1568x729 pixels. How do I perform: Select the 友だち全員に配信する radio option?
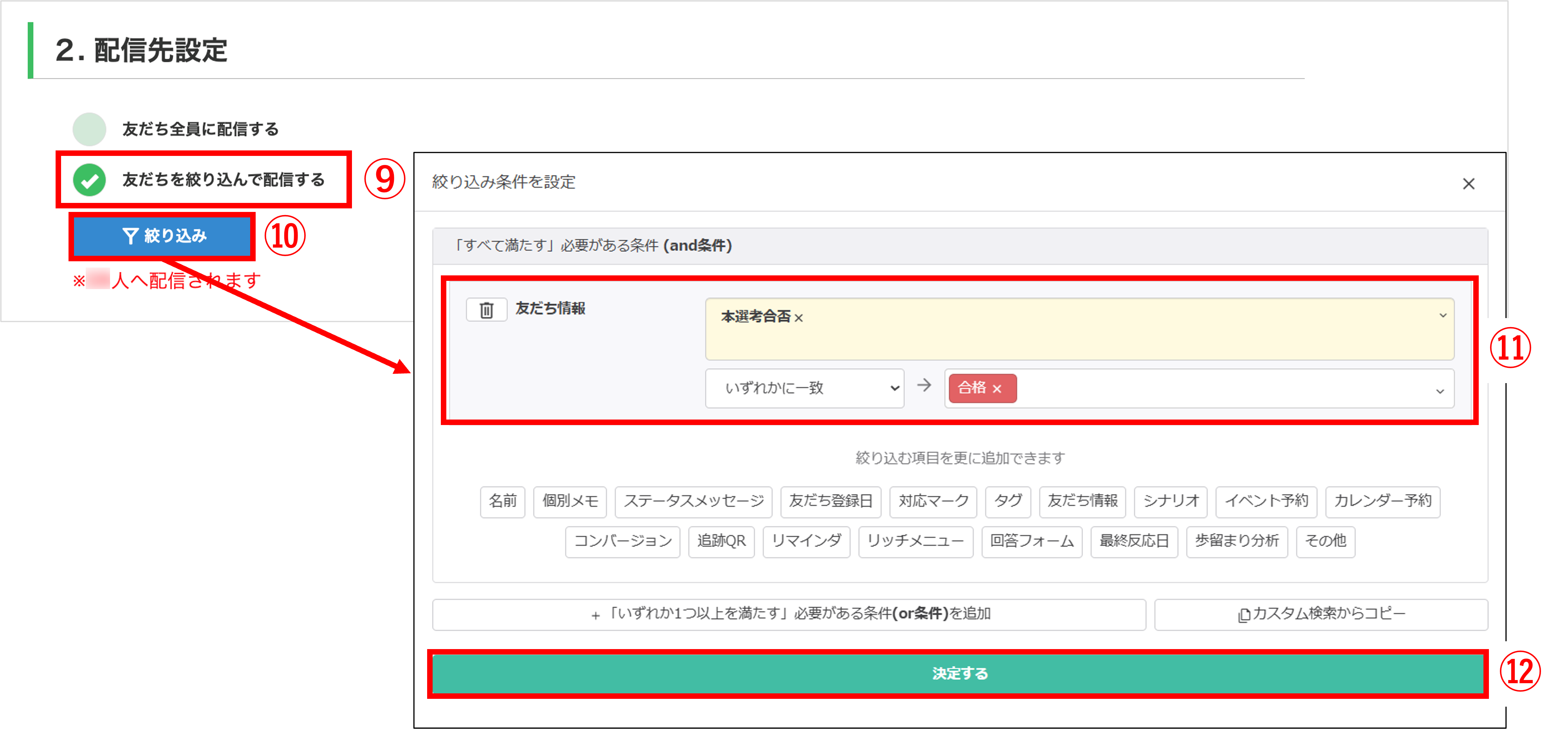pyautogui.click(x=89, y=128)
